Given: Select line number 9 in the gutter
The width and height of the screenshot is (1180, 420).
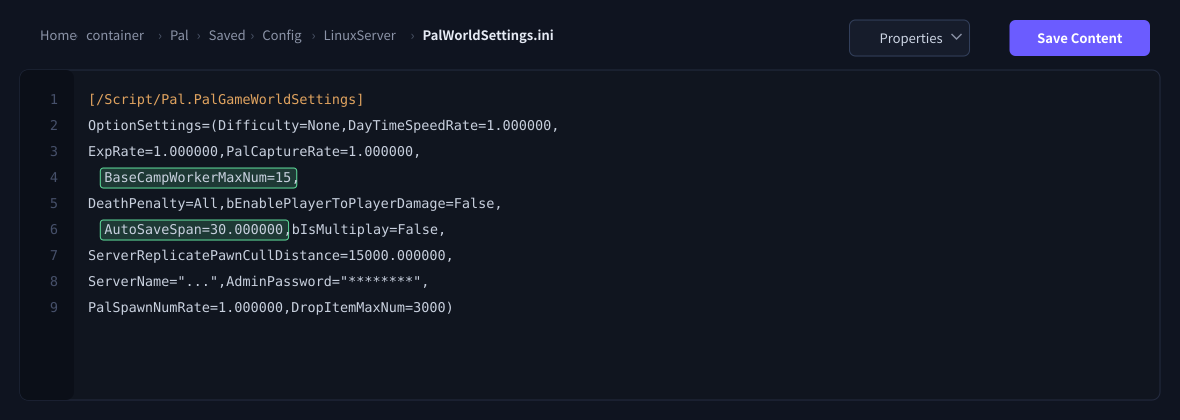Looking at the screenshot, I should 53,307.
